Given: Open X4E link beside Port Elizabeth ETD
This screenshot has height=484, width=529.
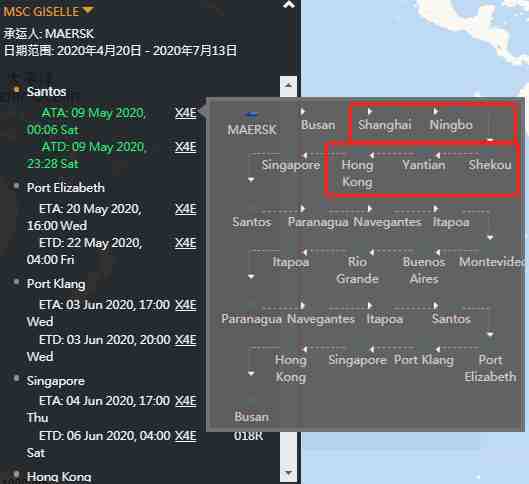Looking at the screenshot, I should [x=186, y=243].
